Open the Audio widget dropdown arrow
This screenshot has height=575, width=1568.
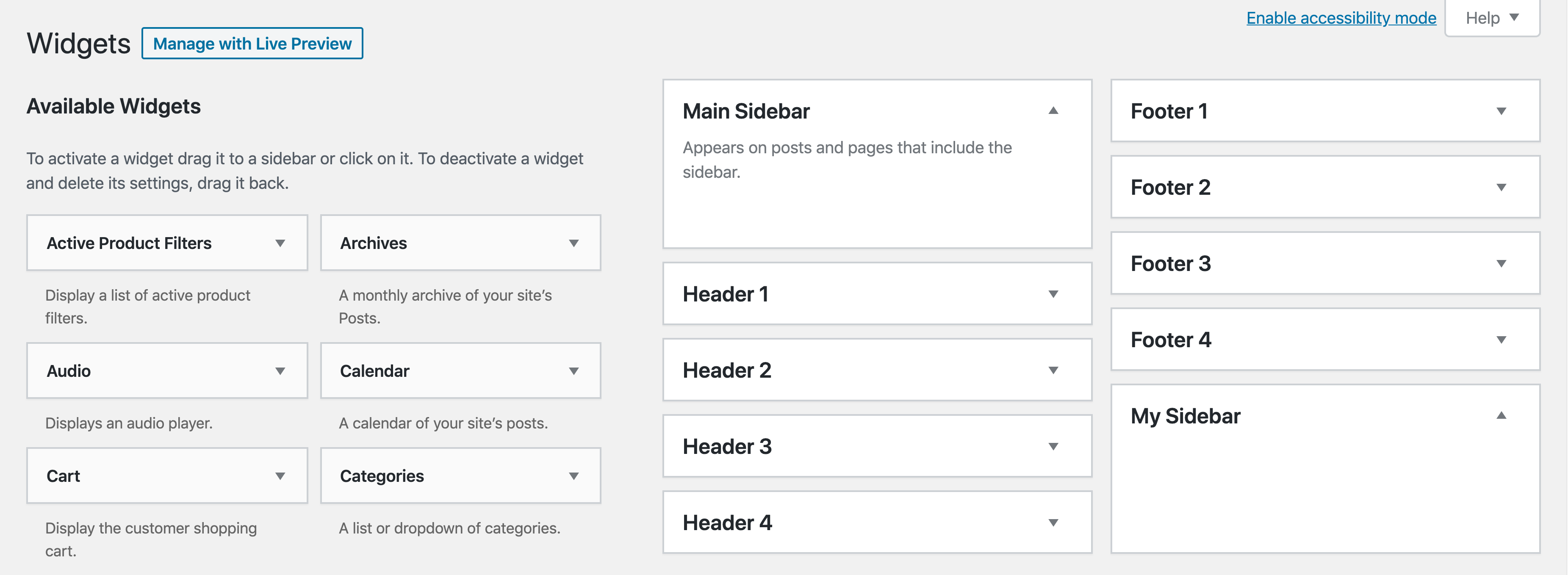280,371
